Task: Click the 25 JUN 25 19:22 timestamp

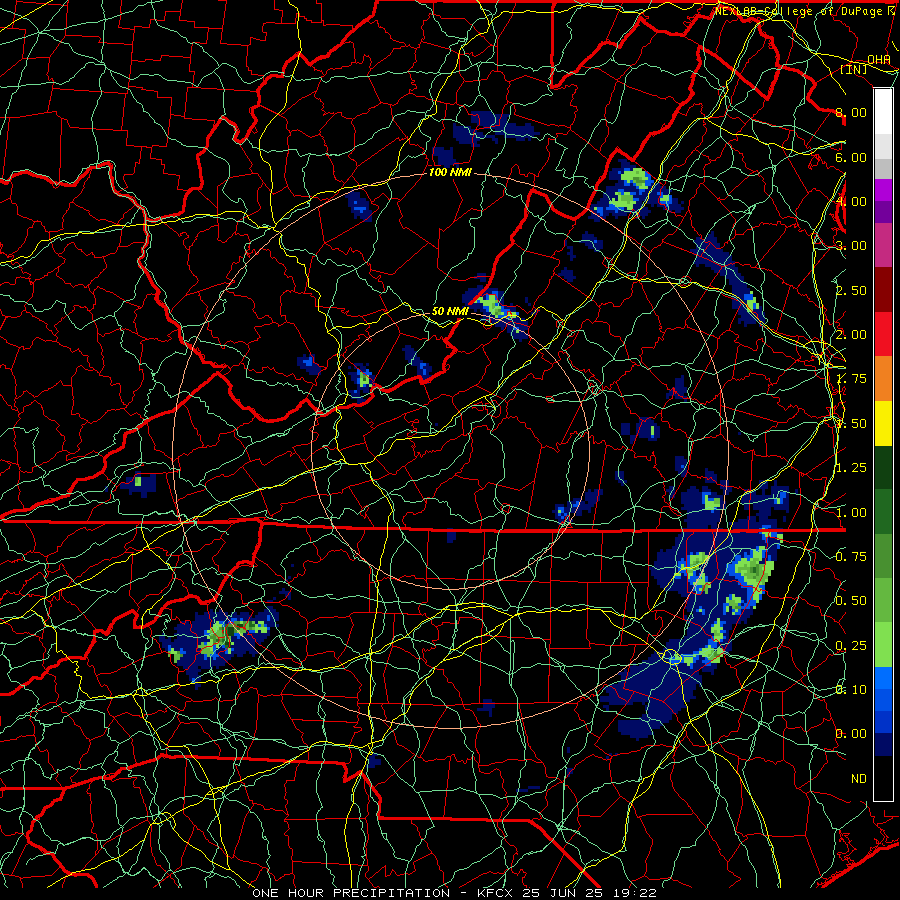Action: coord(591,893)
